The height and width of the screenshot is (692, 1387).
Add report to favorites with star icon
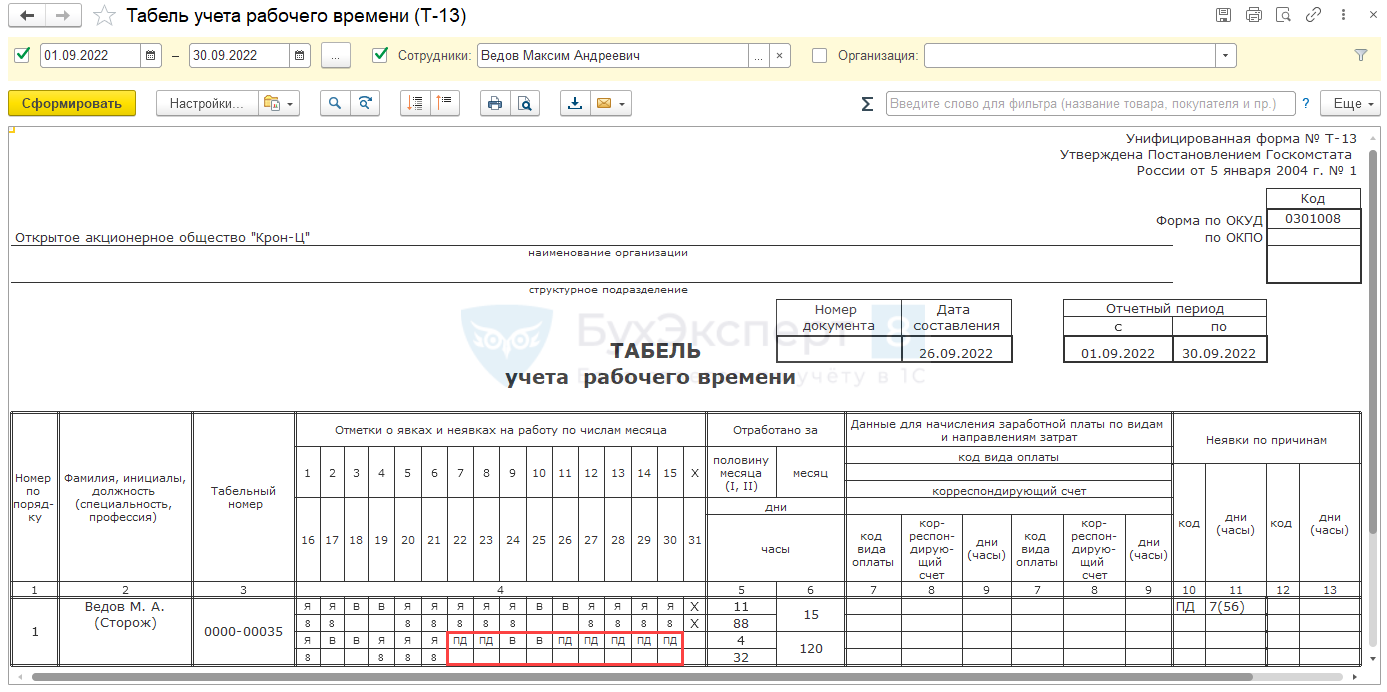(103, 16)
